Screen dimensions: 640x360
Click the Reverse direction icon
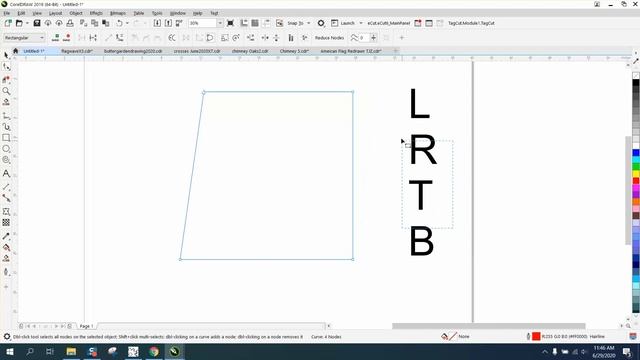point(172,38)
